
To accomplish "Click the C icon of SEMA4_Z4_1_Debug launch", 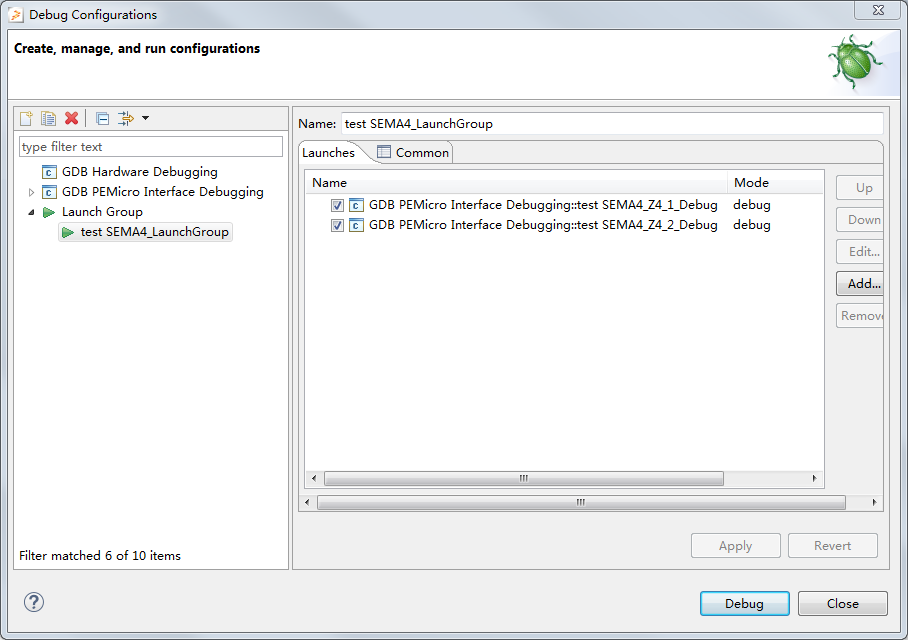I will pyautogui.click(x=356, y=205).
